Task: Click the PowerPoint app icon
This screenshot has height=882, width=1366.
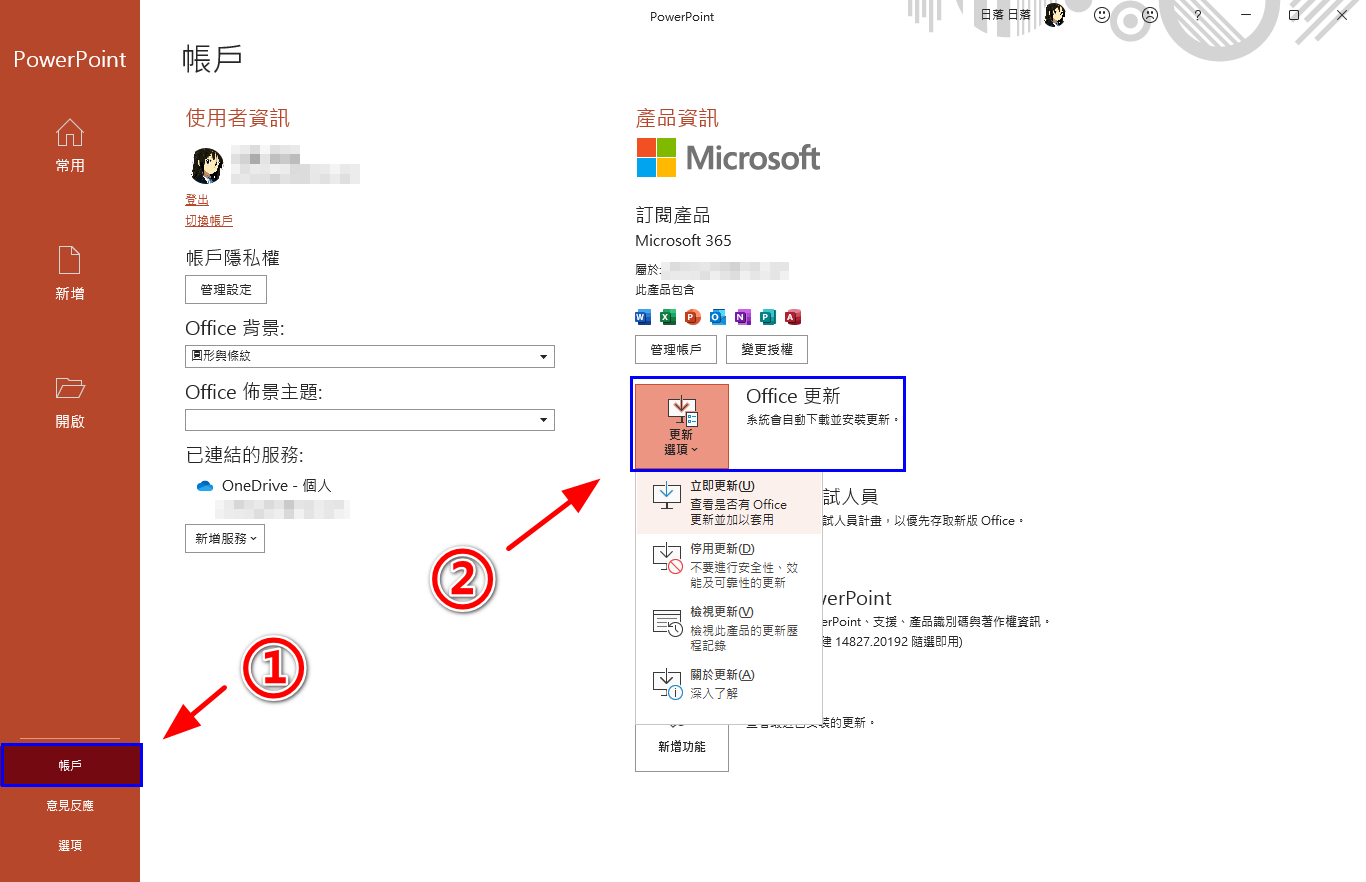Action: tap(693, 318)
